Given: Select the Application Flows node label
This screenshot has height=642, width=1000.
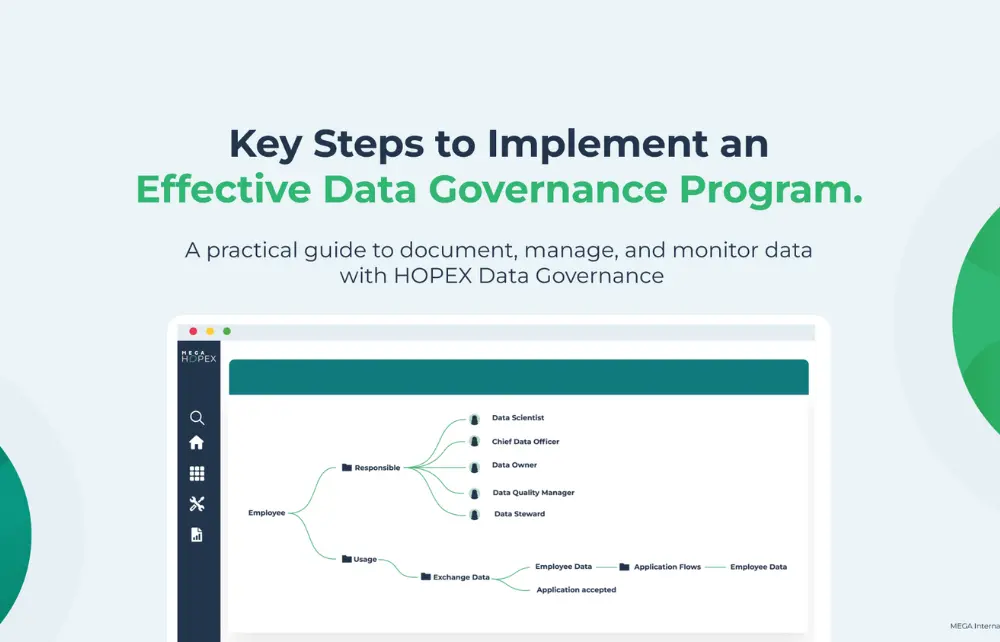Looking at the screenshot, I should 667,567.
